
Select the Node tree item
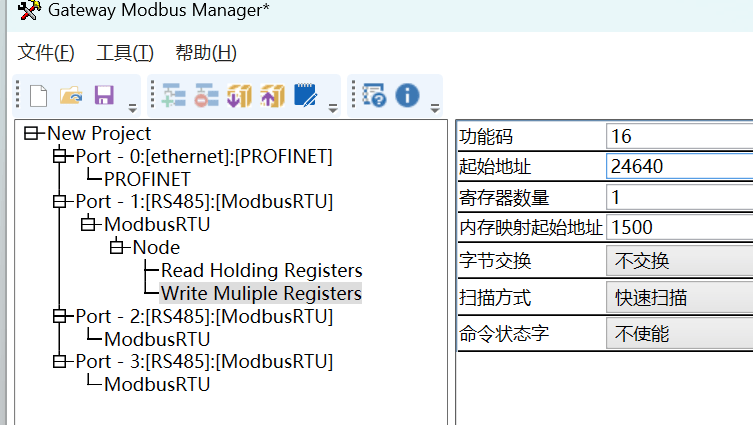point(156,247)
